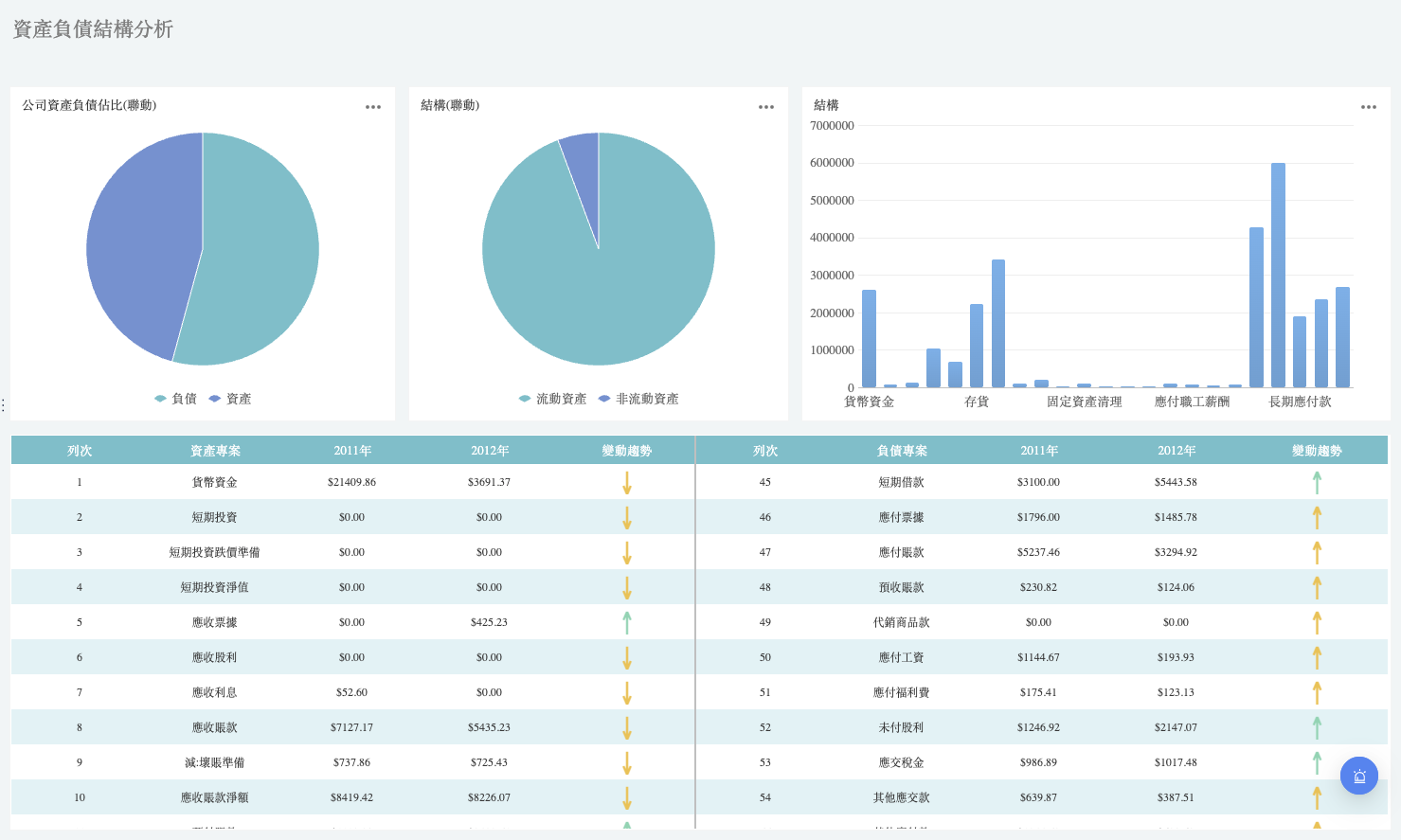Click the 變動趨勢 header in the assets table
Image resolution: width=1401 pixels, height=840 pixels.
pyautogui.click(x=627, y=451)
